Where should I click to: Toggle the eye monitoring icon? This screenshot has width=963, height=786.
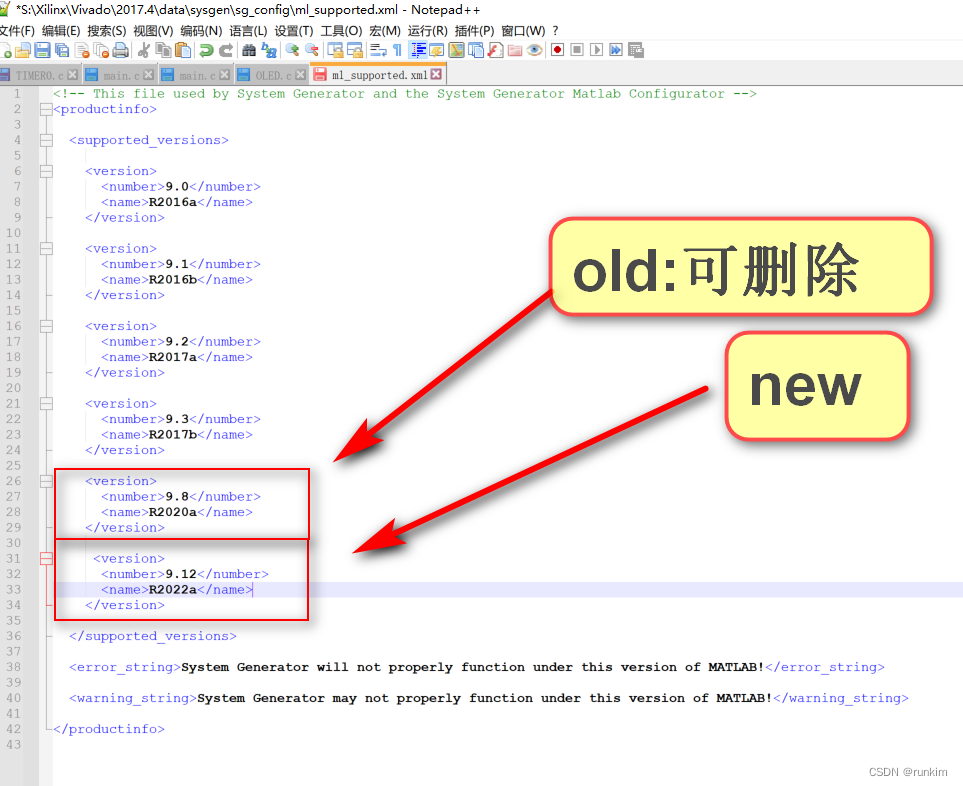pos(534,49)
